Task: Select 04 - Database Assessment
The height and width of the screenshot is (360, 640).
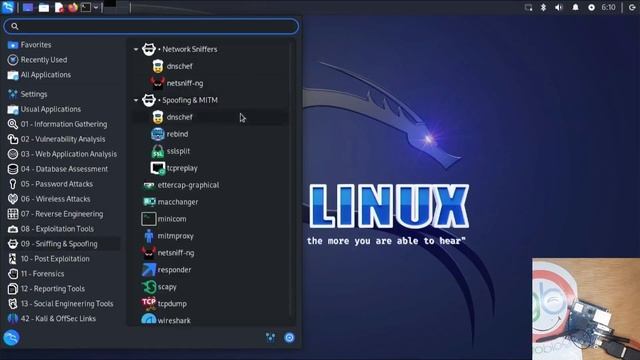Action: click(63, 169)
